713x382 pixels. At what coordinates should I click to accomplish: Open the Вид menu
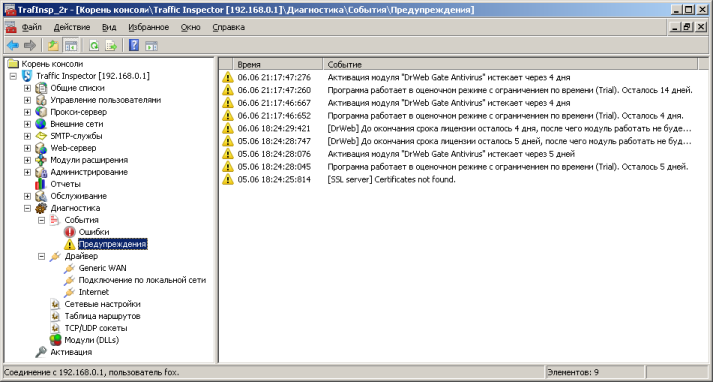coord(109,27)
